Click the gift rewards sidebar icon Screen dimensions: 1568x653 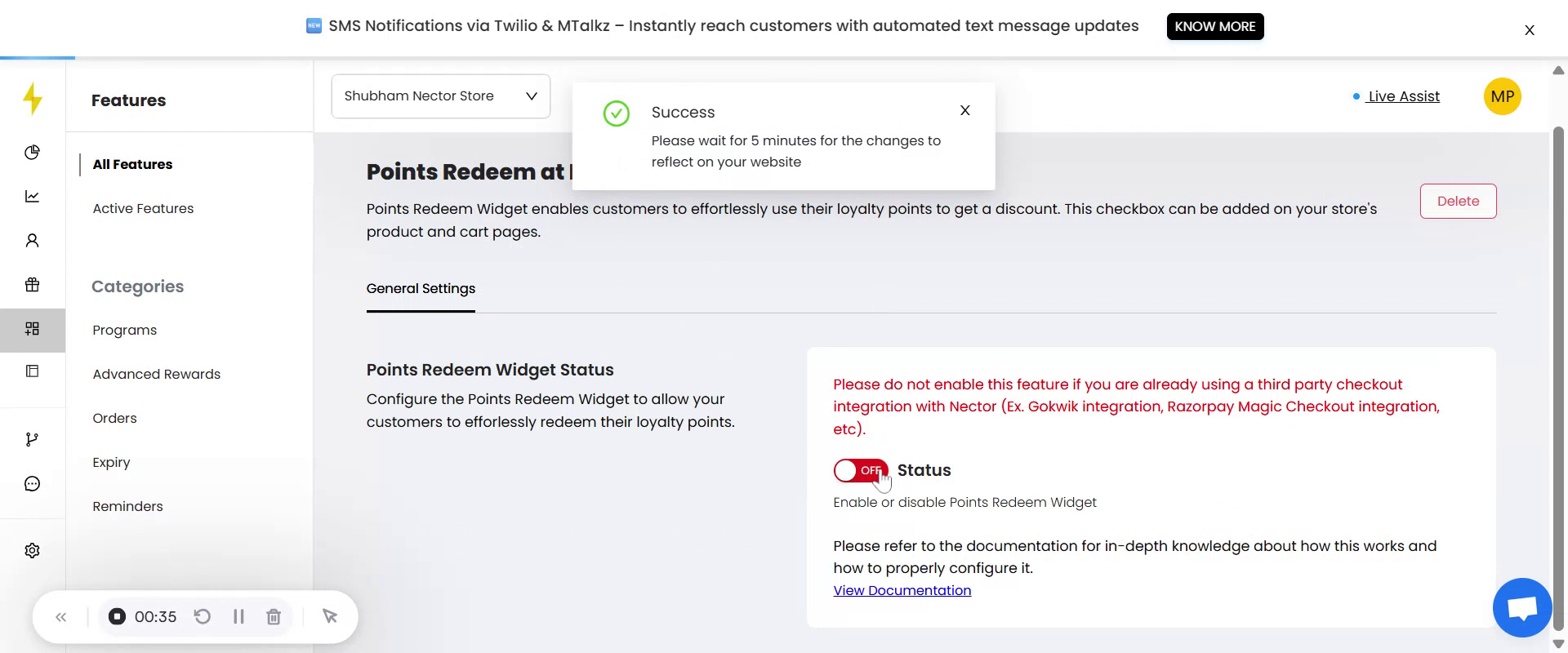click(x=33, y=285)
